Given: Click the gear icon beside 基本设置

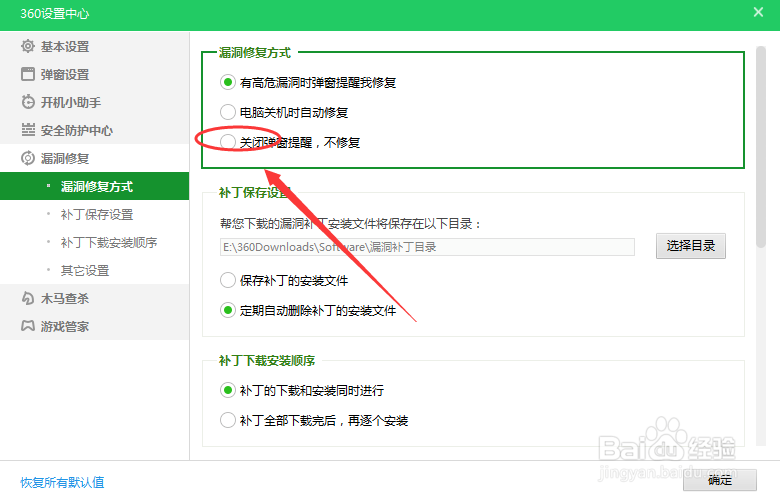Looking at the screenshot, I should pos(28,46).
